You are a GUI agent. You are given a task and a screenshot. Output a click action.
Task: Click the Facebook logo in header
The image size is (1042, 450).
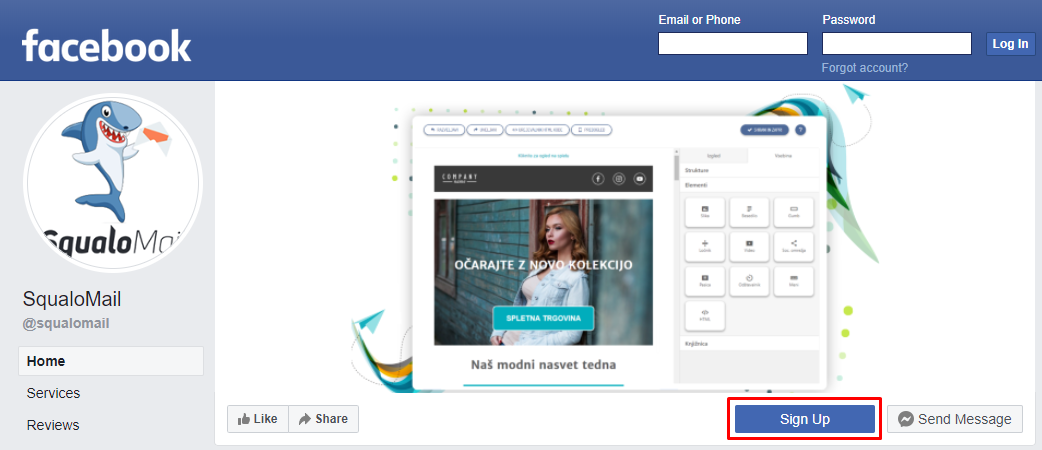tap(106, 46)
